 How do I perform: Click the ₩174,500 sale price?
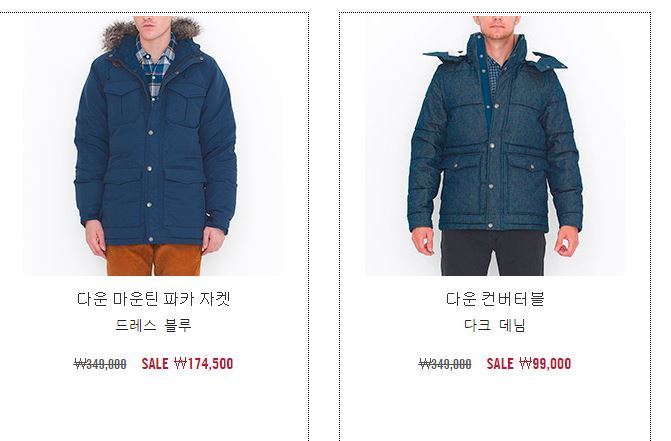[x=204, y=364]
